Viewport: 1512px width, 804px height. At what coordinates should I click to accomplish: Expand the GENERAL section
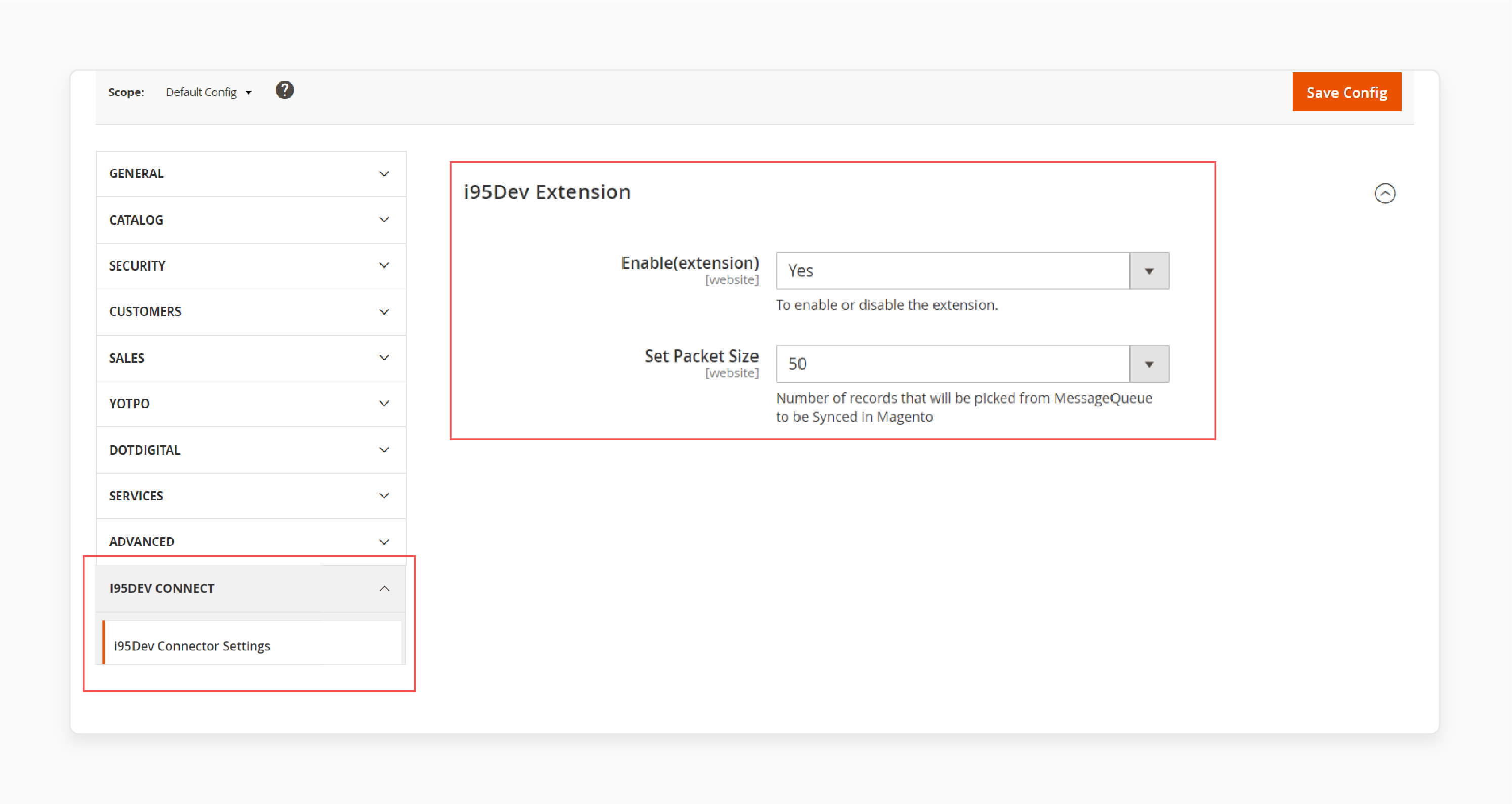click(251, 173)
